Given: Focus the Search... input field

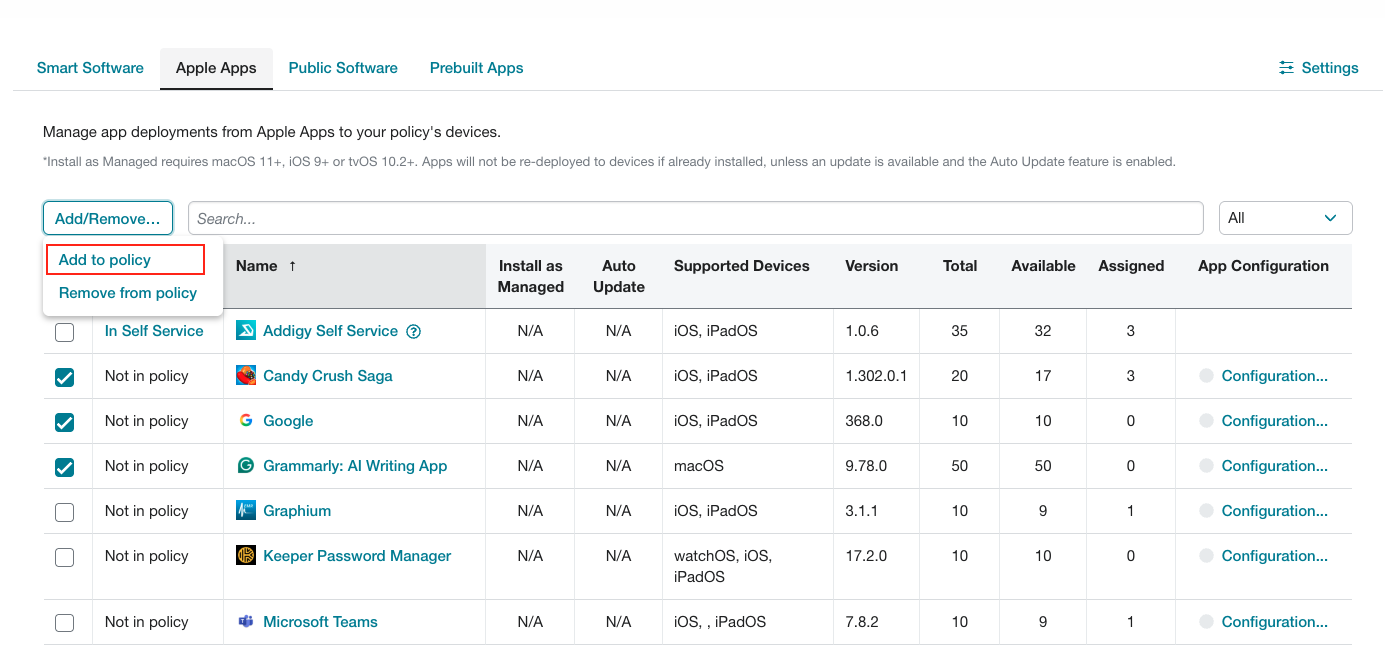Looking at the screenshot, I should 695,218.
